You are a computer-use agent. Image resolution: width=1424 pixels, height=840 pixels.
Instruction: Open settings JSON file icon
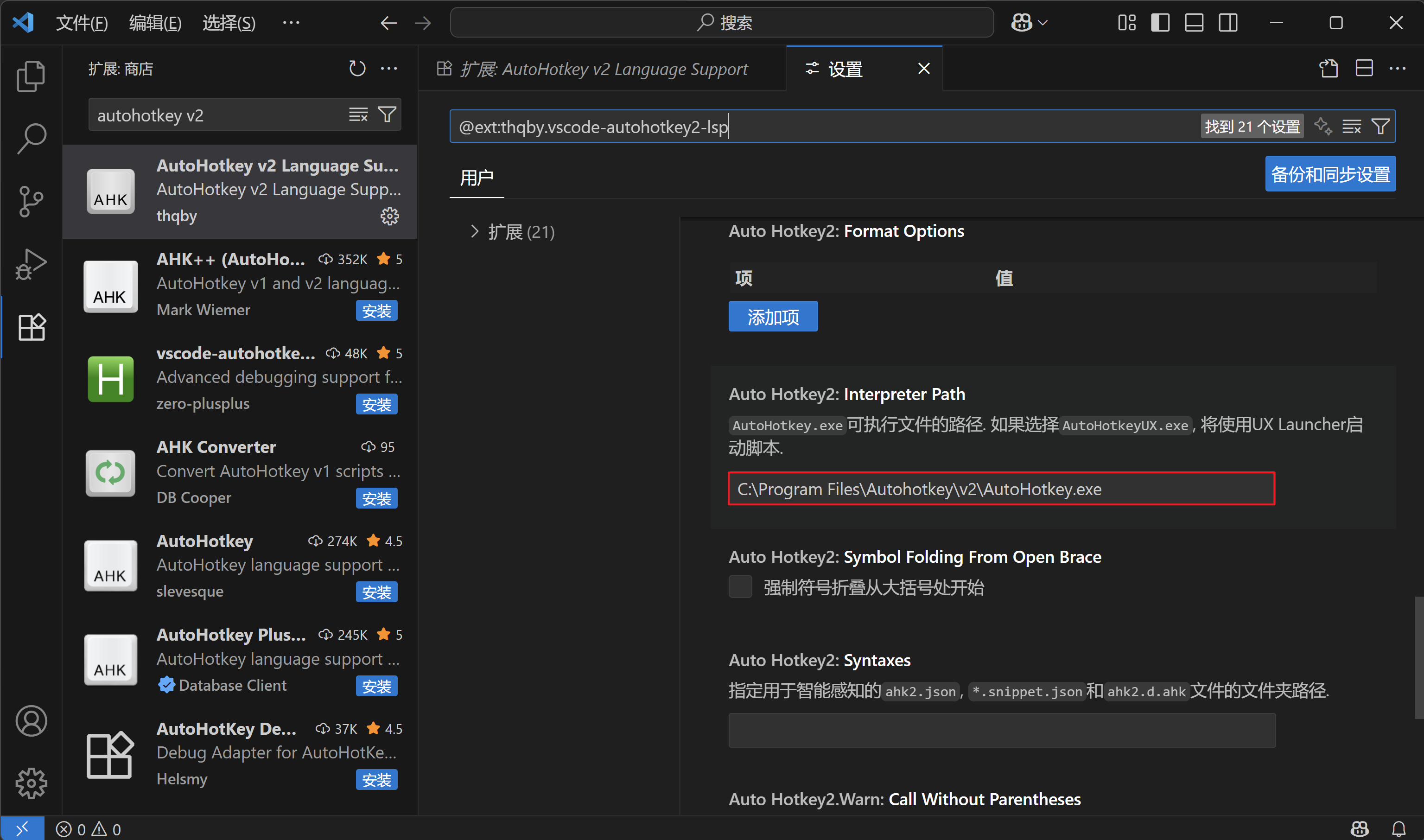[1329, 69]
